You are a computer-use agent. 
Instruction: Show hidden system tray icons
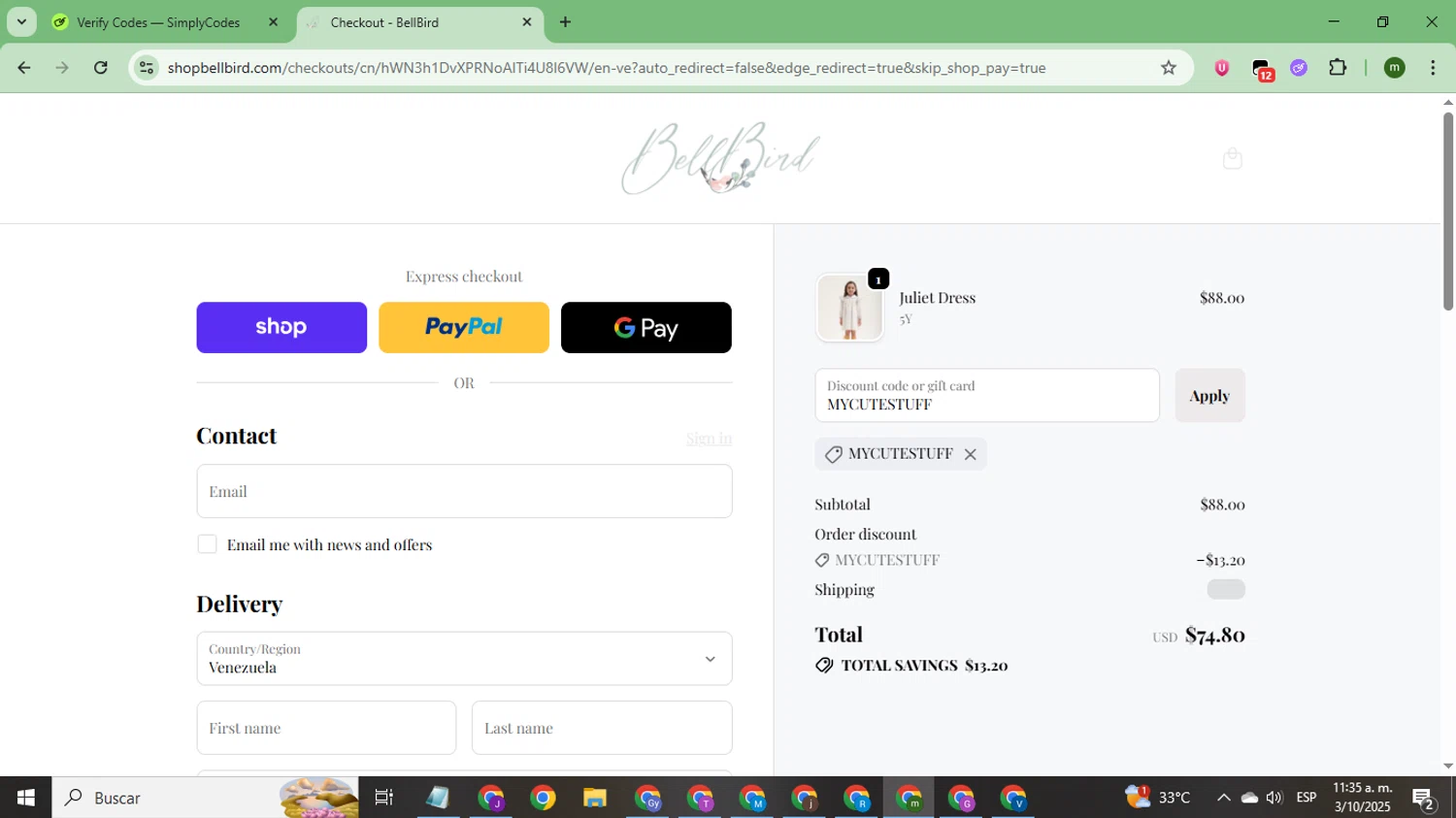[1223, 798]
